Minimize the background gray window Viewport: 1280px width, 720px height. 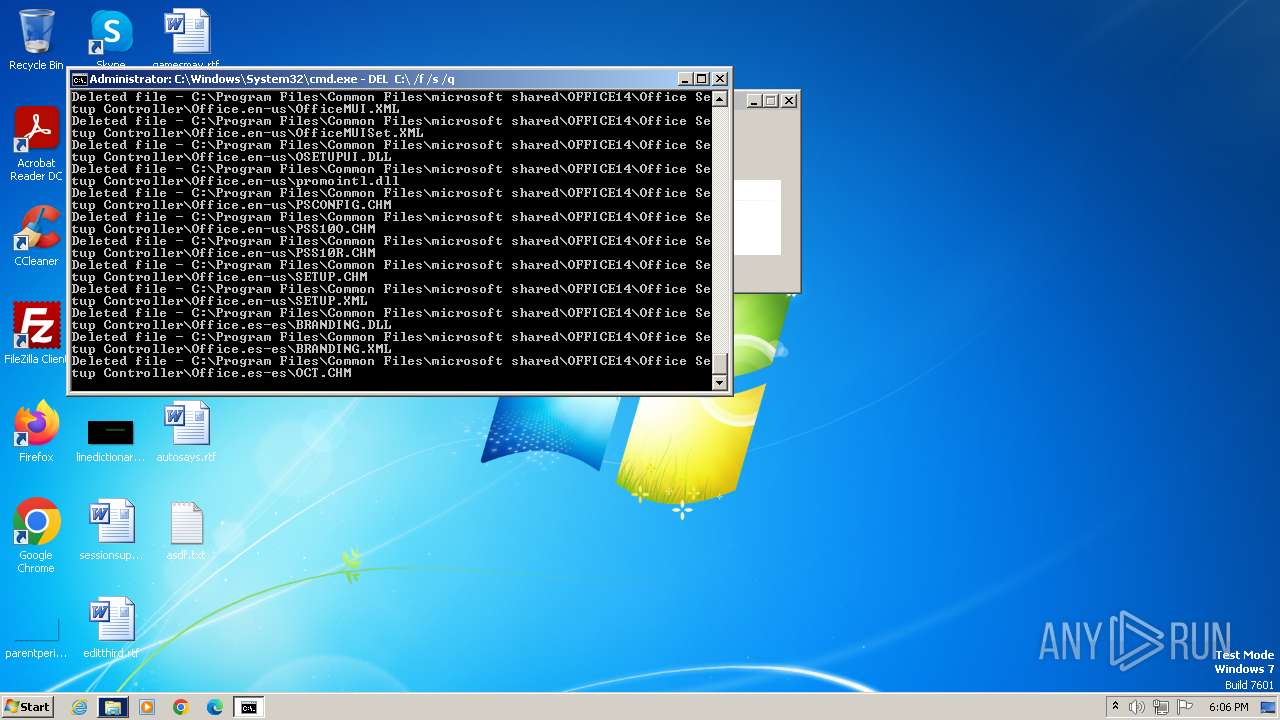pyautogui.click(x=755, y=100)
